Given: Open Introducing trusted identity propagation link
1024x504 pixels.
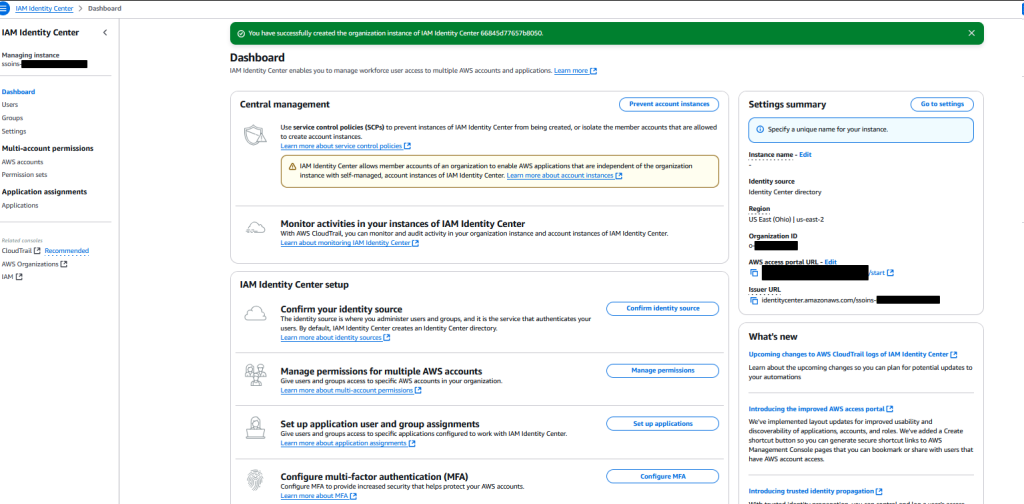Looking at the screenshot, I should point(816,491).
